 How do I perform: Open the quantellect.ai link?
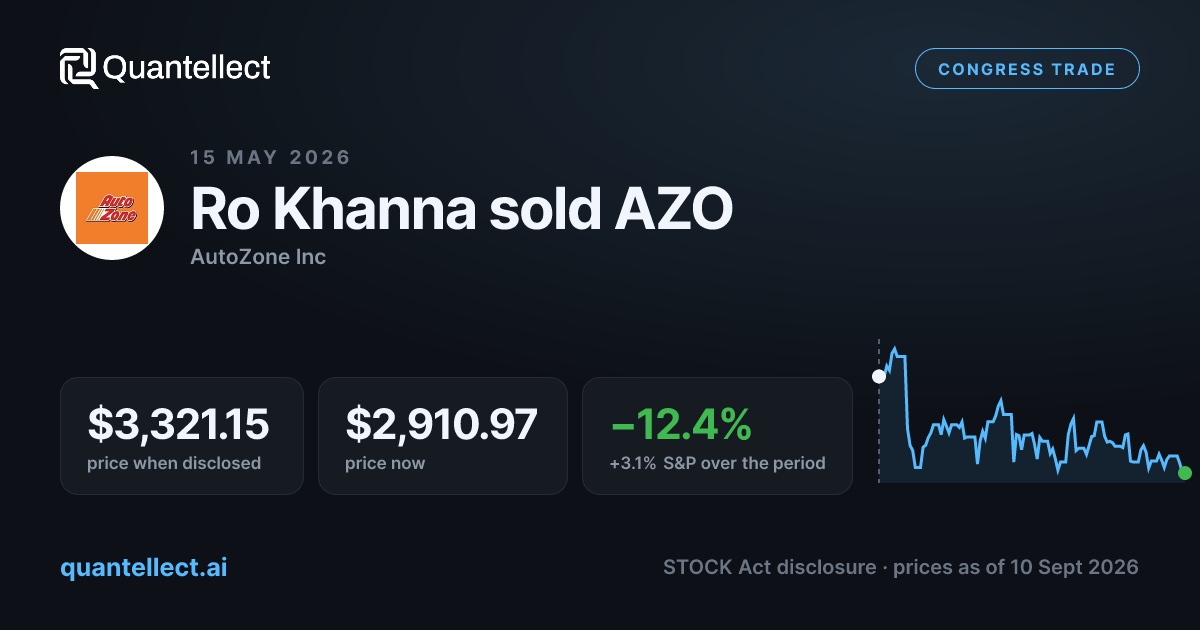[x=144, y=567]
